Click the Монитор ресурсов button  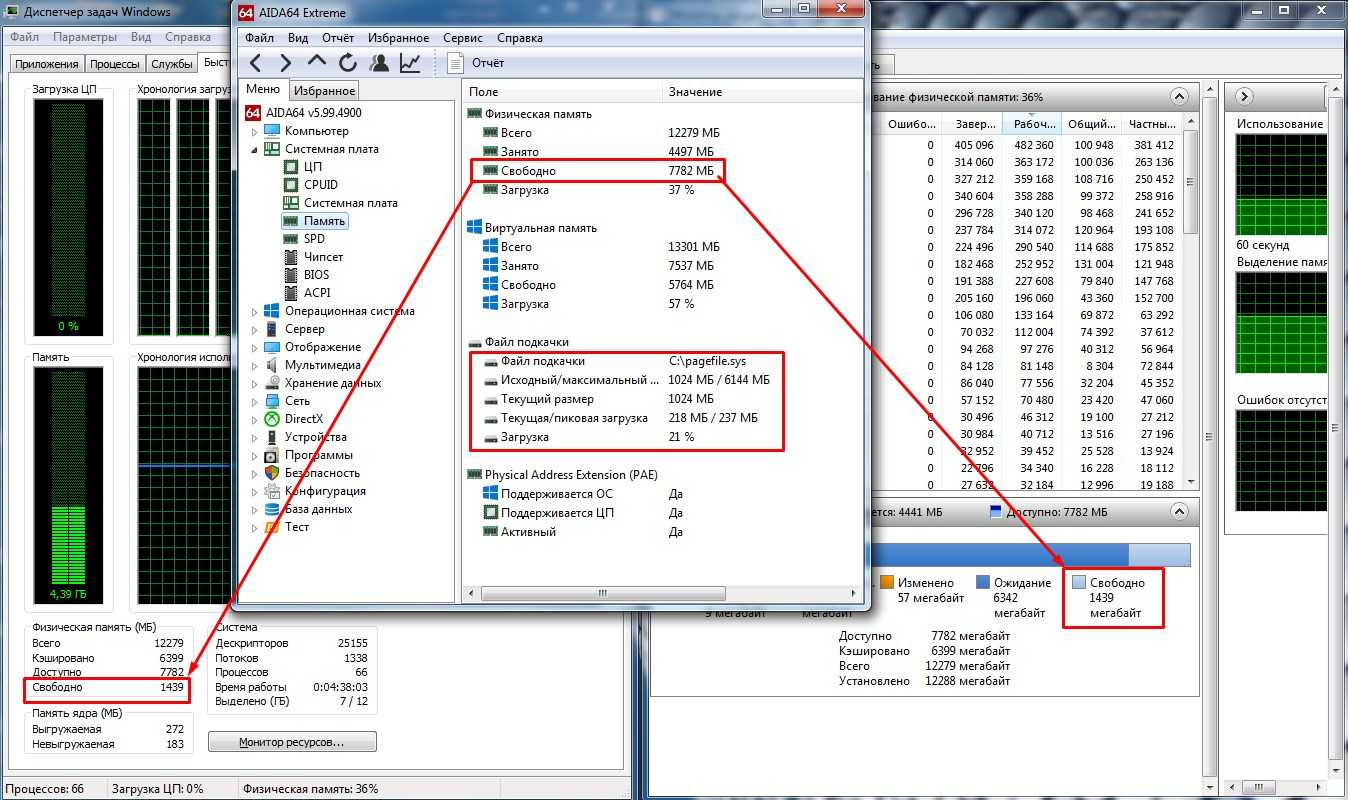(x=292, y=742)
